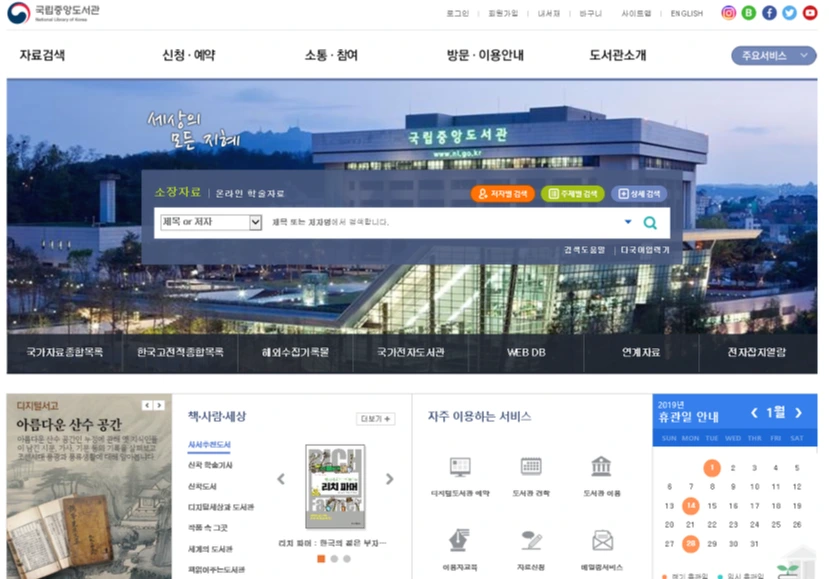Open the 자료검색 main menu
Viewport: 829px width, 579px height.
tap(42, 55)
